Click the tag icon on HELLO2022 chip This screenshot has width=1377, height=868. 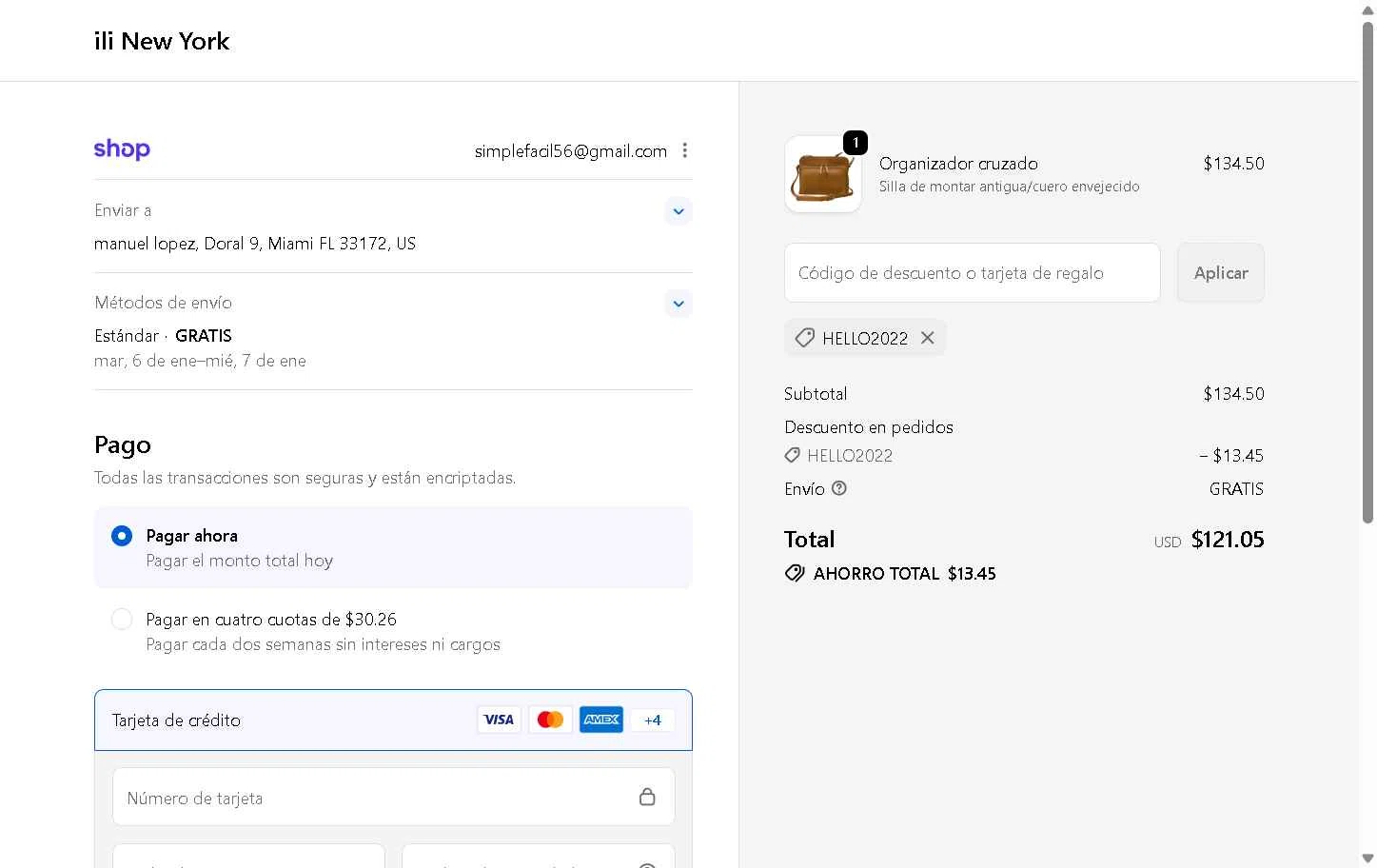[x=805, y=338]
